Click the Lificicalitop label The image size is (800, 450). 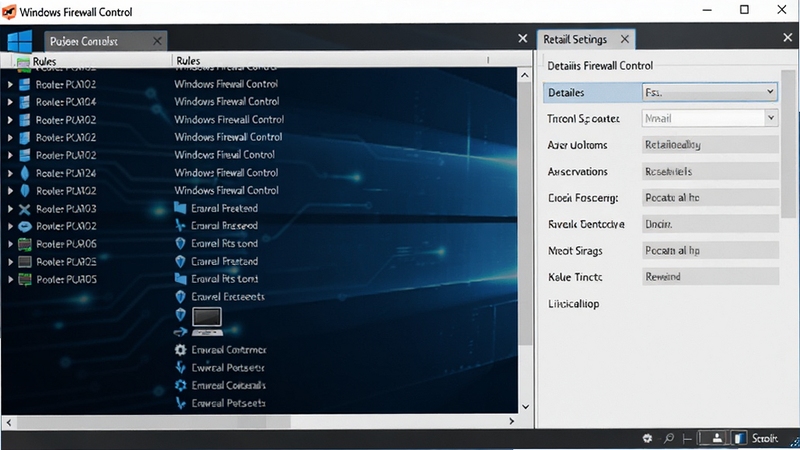(x=573, y=304)
